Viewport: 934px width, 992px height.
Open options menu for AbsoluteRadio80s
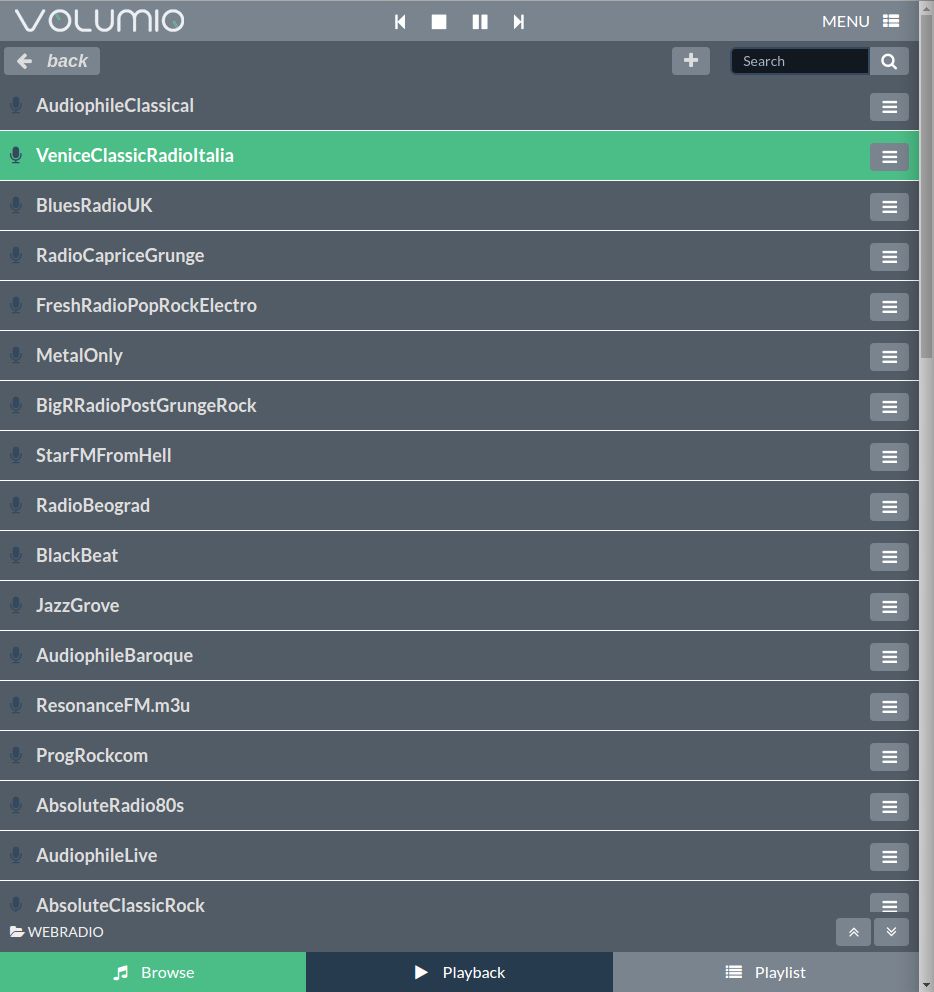(x=889, y=807)
